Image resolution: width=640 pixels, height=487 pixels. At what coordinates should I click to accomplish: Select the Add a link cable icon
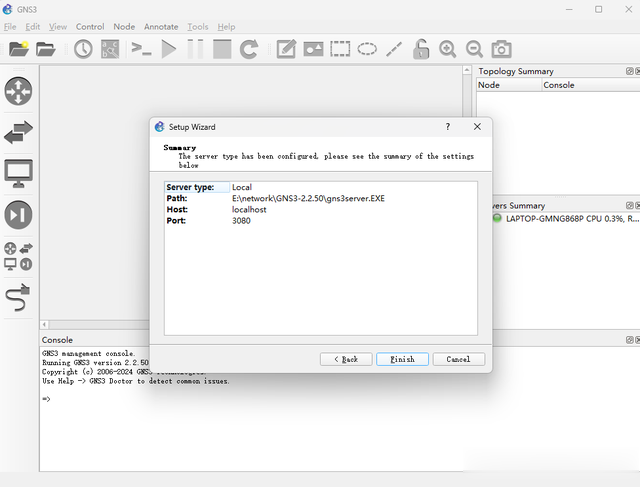(x=18, y=297)
